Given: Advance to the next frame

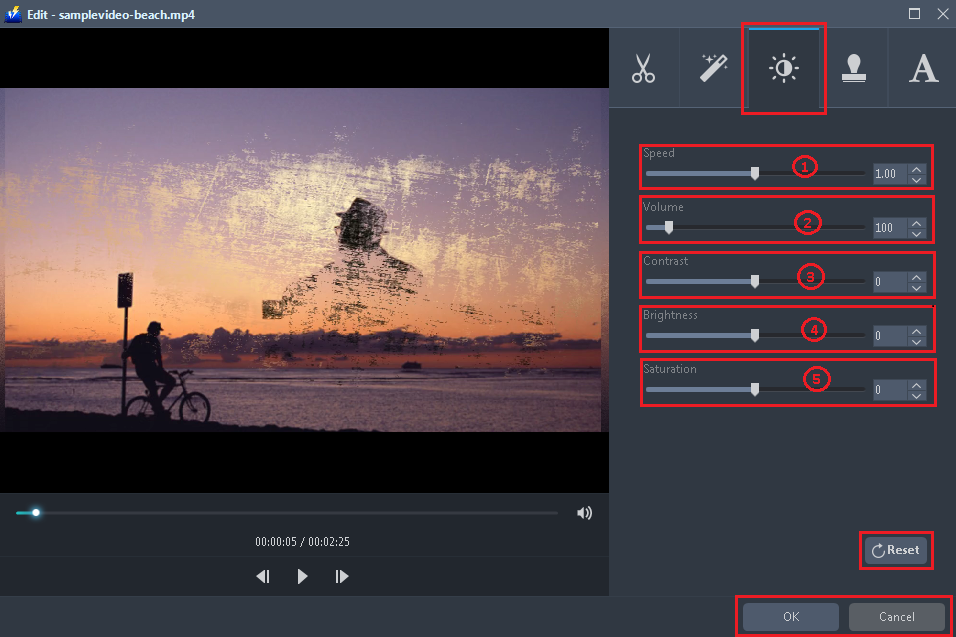Looking at the screenshot, I should pyautogui.click(x=341, y=576).
